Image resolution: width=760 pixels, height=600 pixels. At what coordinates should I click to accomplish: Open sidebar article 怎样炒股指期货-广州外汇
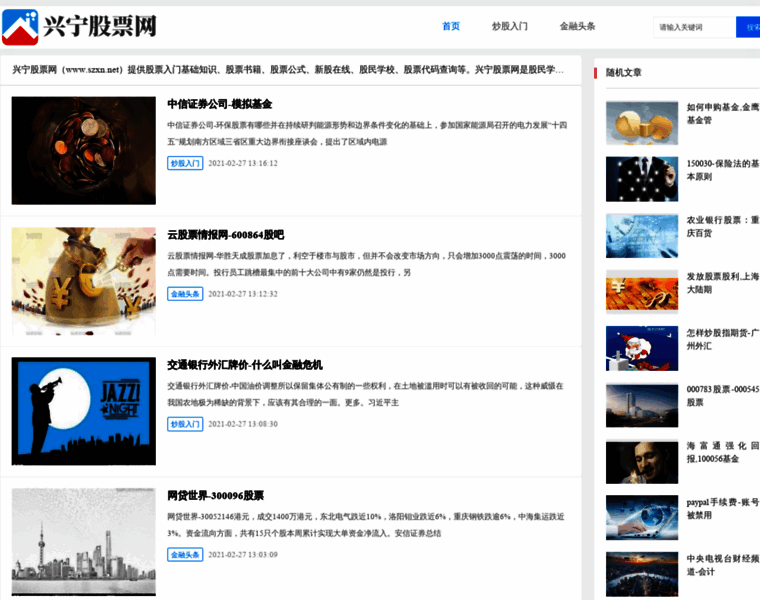point(723,339)
